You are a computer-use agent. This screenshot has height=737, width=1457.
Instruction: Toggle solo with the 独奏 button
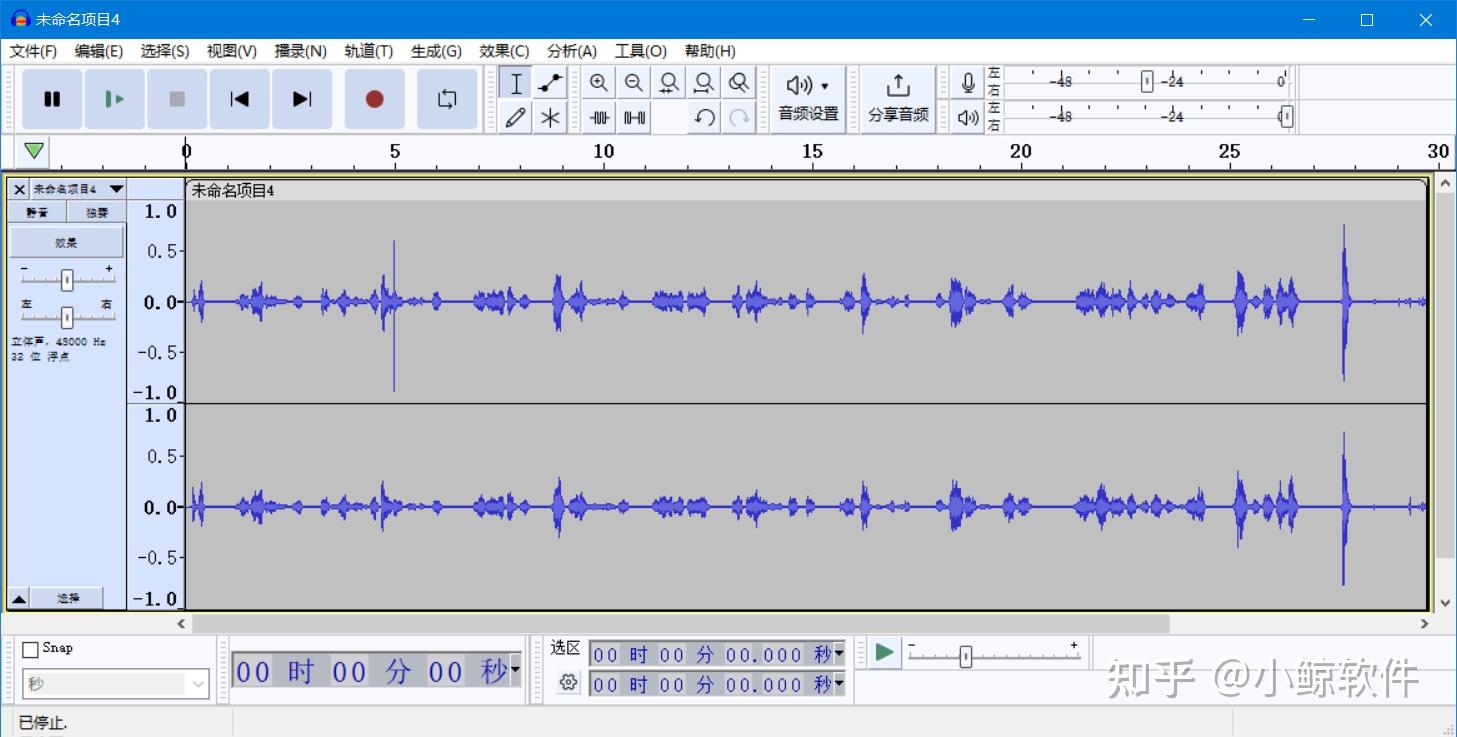95,211
